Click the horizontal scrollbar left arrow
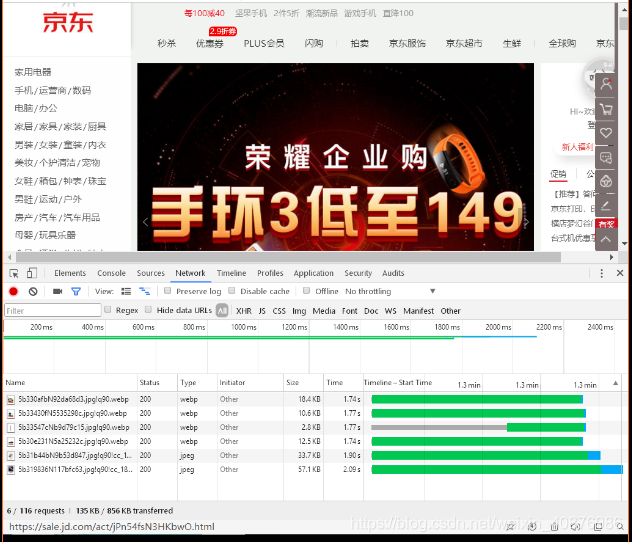 point(10,257)
